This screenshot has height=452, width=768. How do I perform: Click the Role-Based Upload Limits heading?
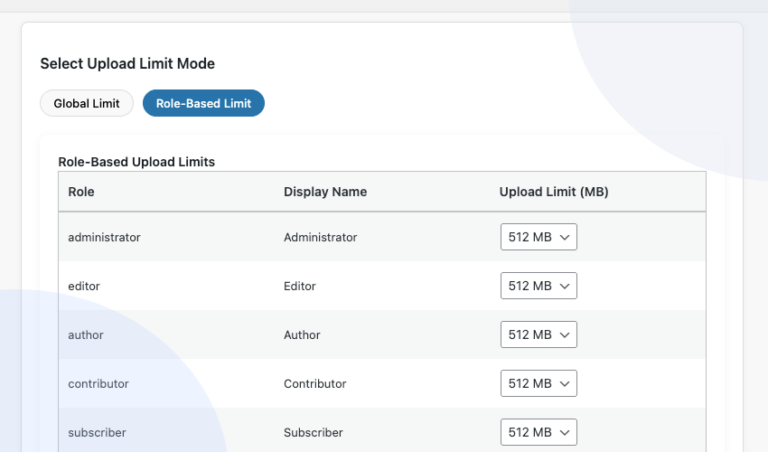coord(137,162)
